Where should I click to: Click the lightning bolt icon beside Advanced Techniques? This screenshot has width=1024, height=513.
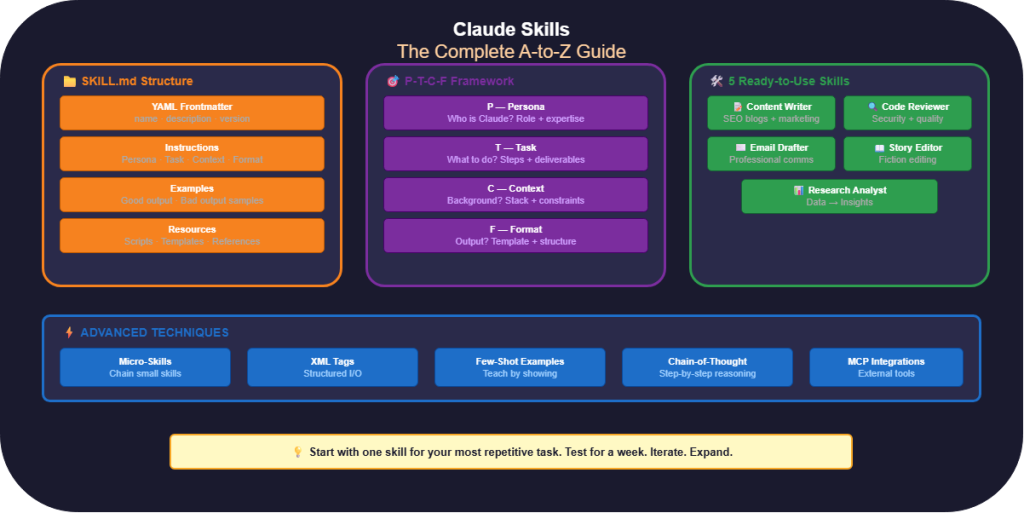pos(69,333)
